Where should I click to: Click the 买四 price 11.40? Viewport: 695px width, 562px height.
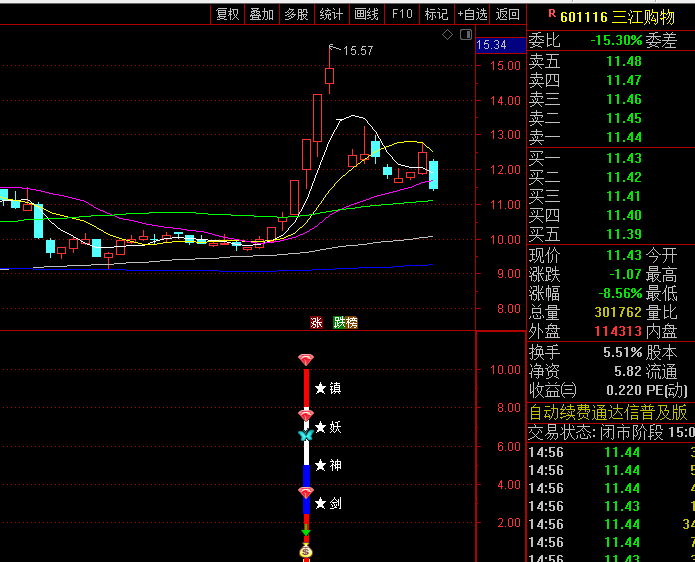(x=624, y=215)
